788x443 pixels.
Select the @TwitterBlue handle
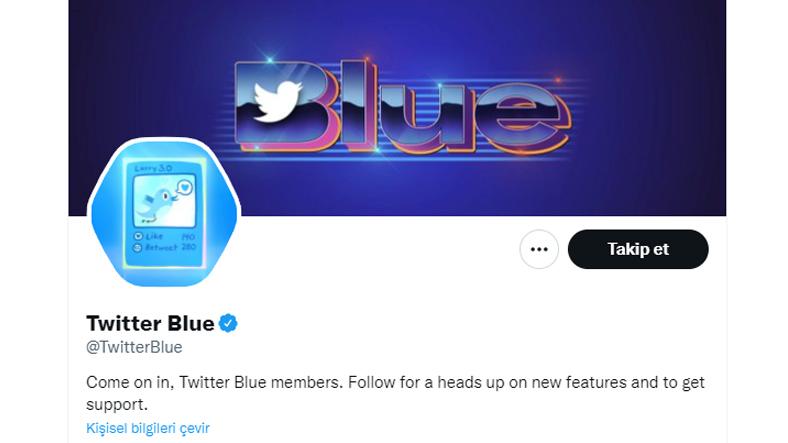coord(134,347)
